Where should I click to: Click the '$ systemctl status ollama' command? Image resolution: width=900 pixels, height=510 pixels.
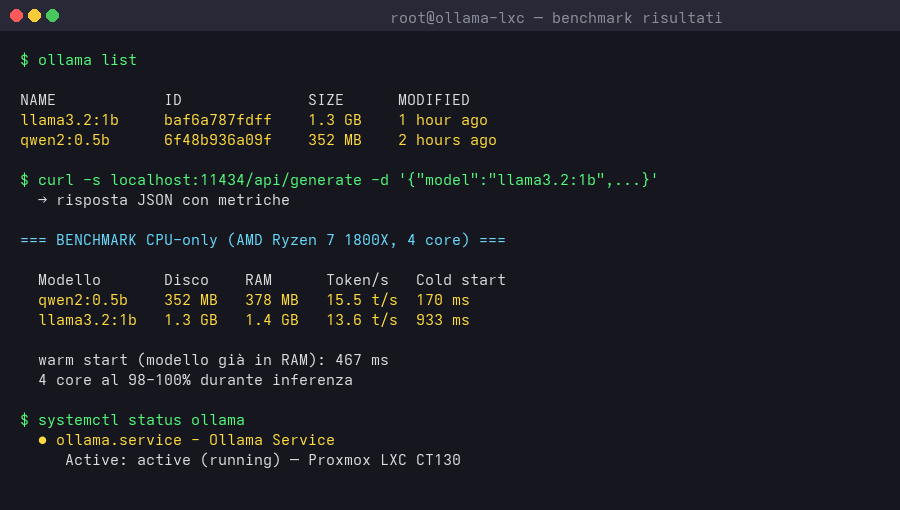point(133,420)
